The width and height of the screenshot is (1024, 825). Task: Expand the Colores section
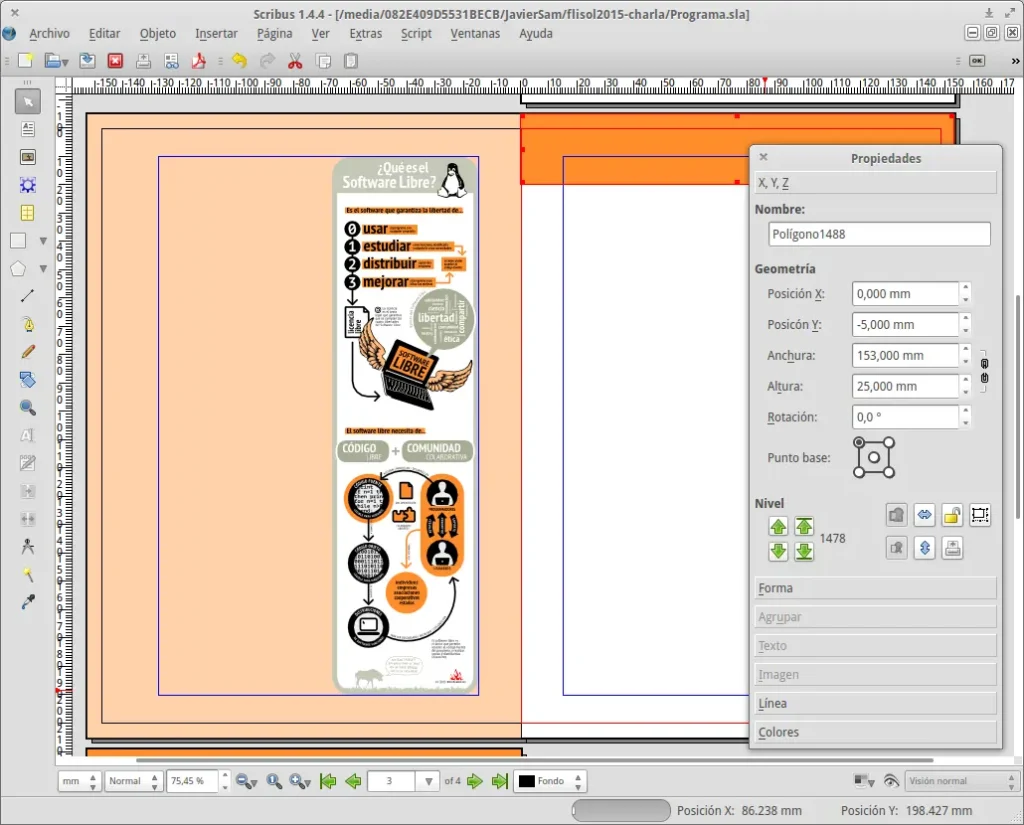[875, 732]
